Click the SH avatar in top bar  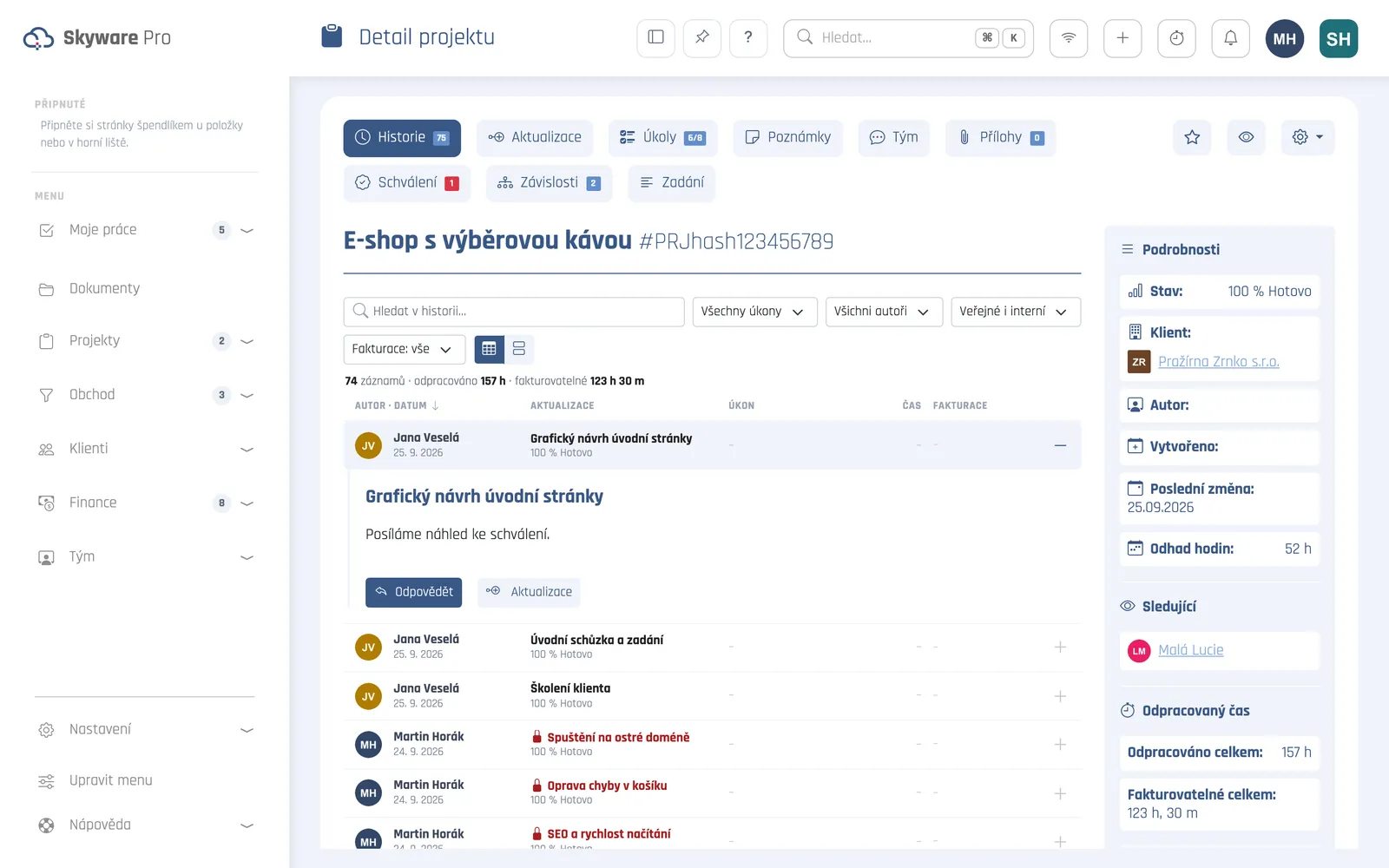coord(1339,38)
